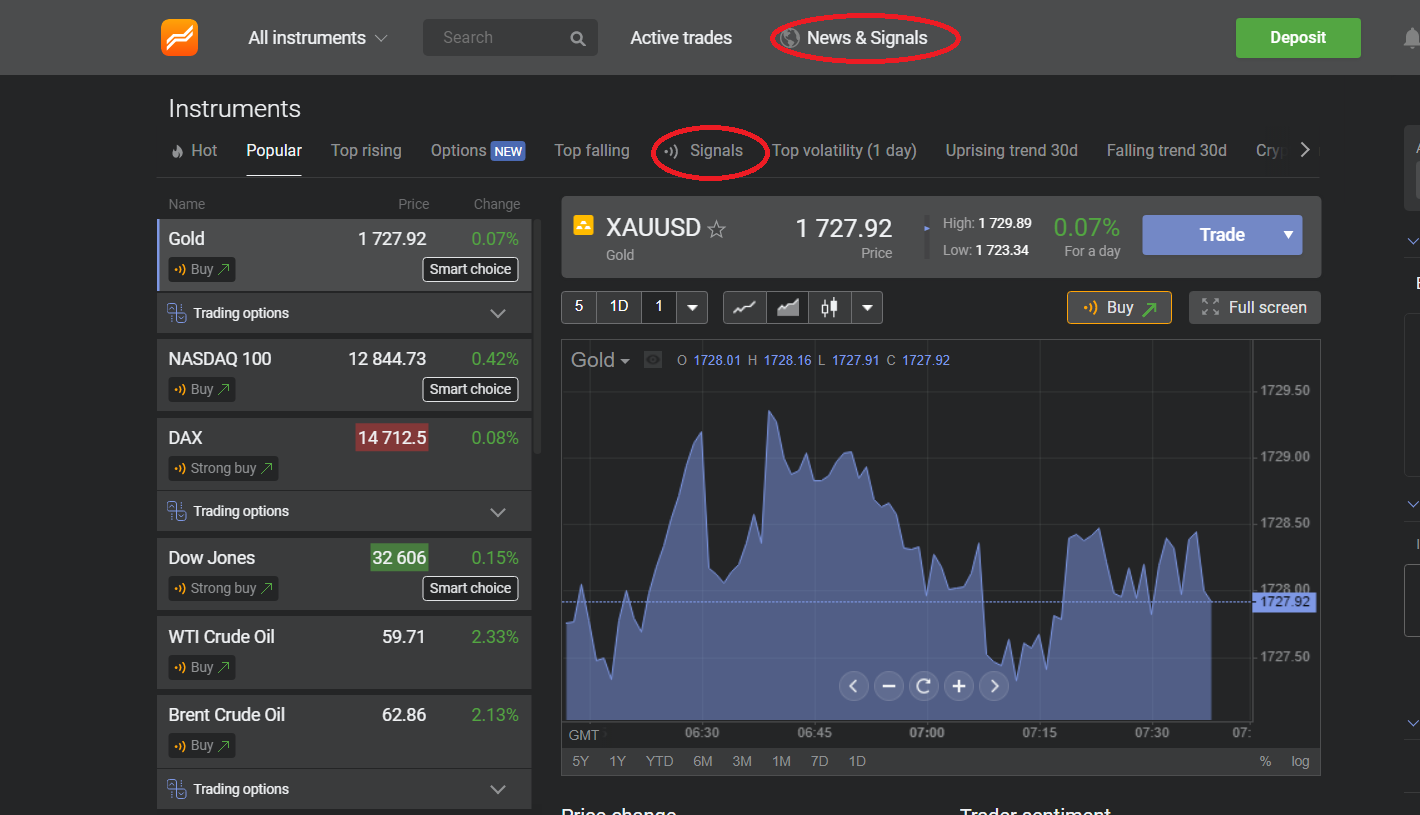Zoom in the chart with plus icon

point(958,686)
